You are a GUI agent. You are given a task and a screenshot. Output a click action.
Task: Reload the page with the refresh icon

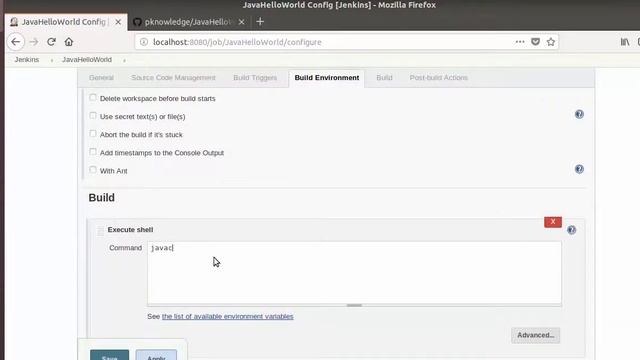(51, 42)
